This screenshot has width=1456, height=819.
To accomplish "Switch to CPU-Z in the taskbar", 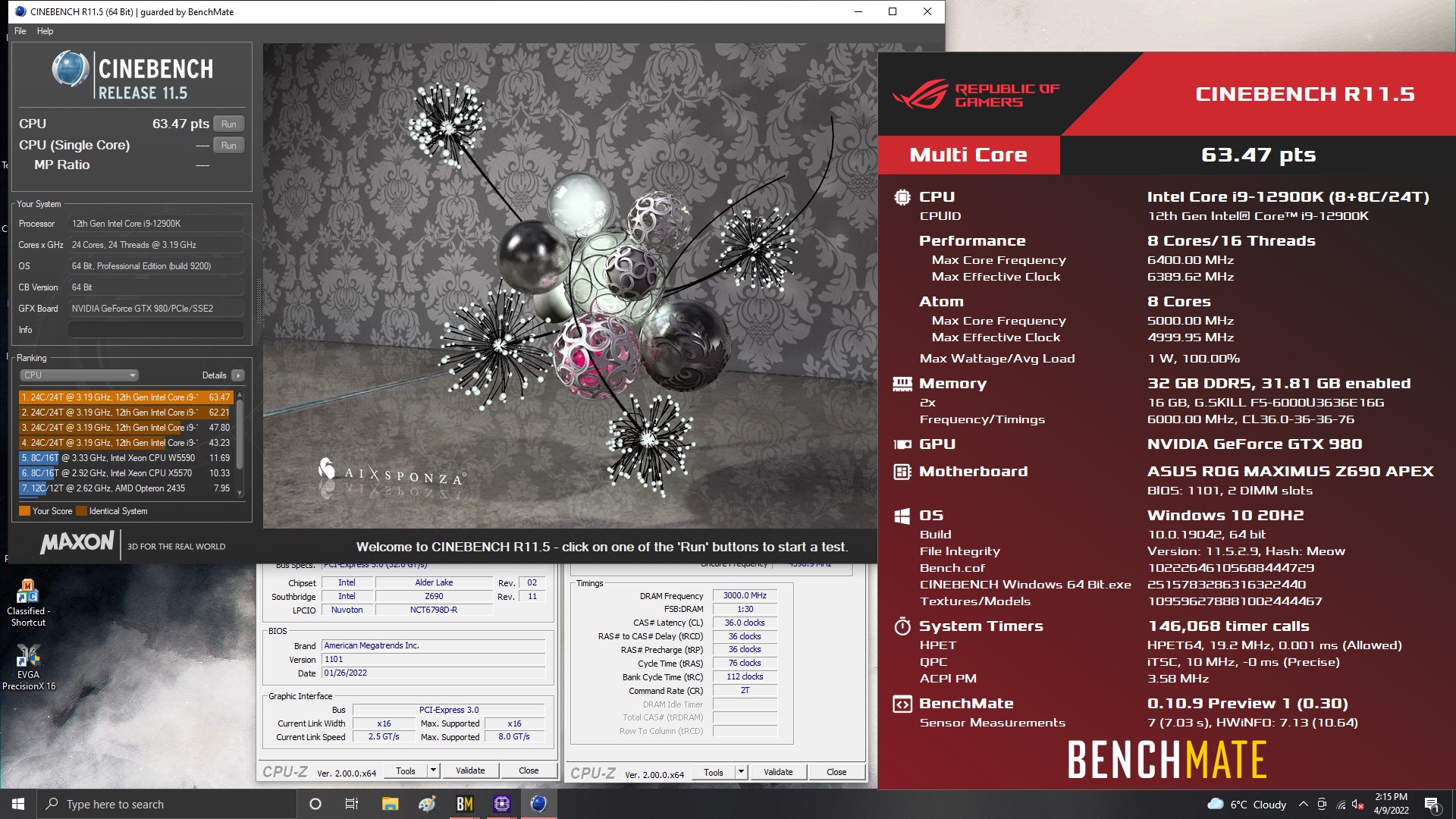I will [x=501, y=804].
